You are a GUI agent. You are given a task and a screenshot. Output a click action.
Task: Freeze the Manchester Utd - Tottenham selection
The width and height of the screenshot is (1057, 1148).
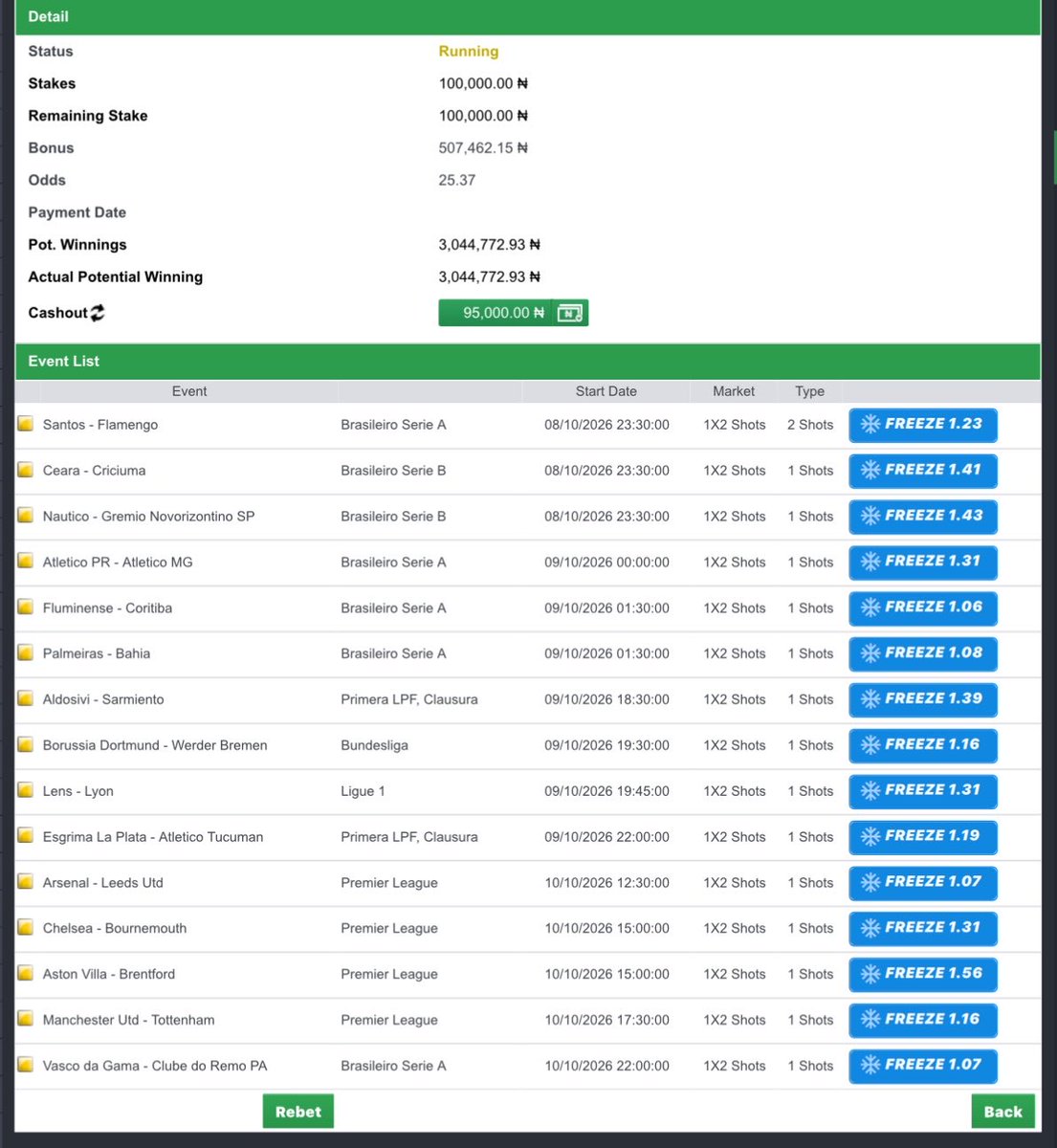(x=923, y=1020)
